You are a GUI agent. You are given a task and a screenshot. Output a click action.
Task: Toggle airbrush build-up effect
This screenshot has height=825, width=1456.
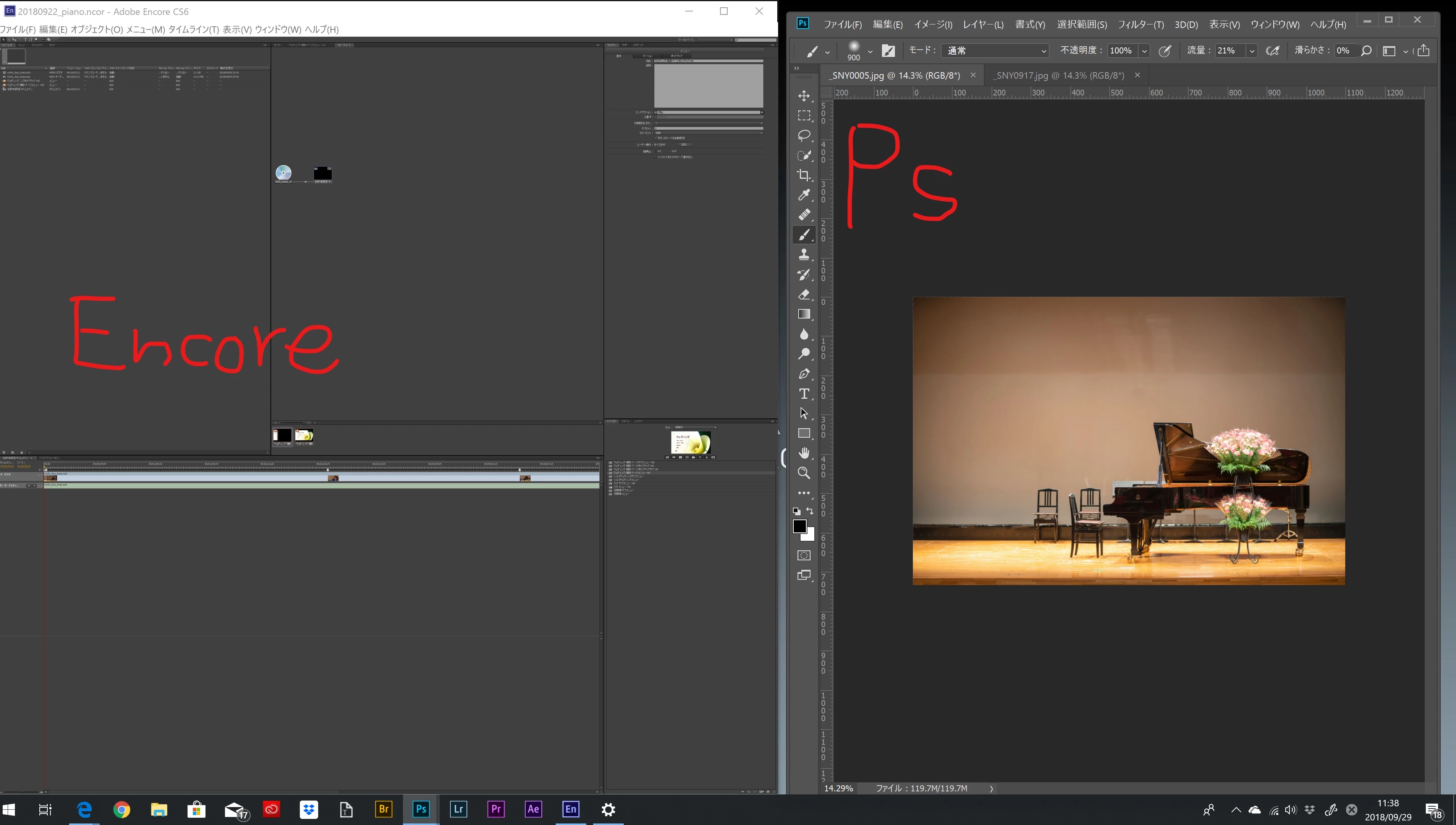1272,51
